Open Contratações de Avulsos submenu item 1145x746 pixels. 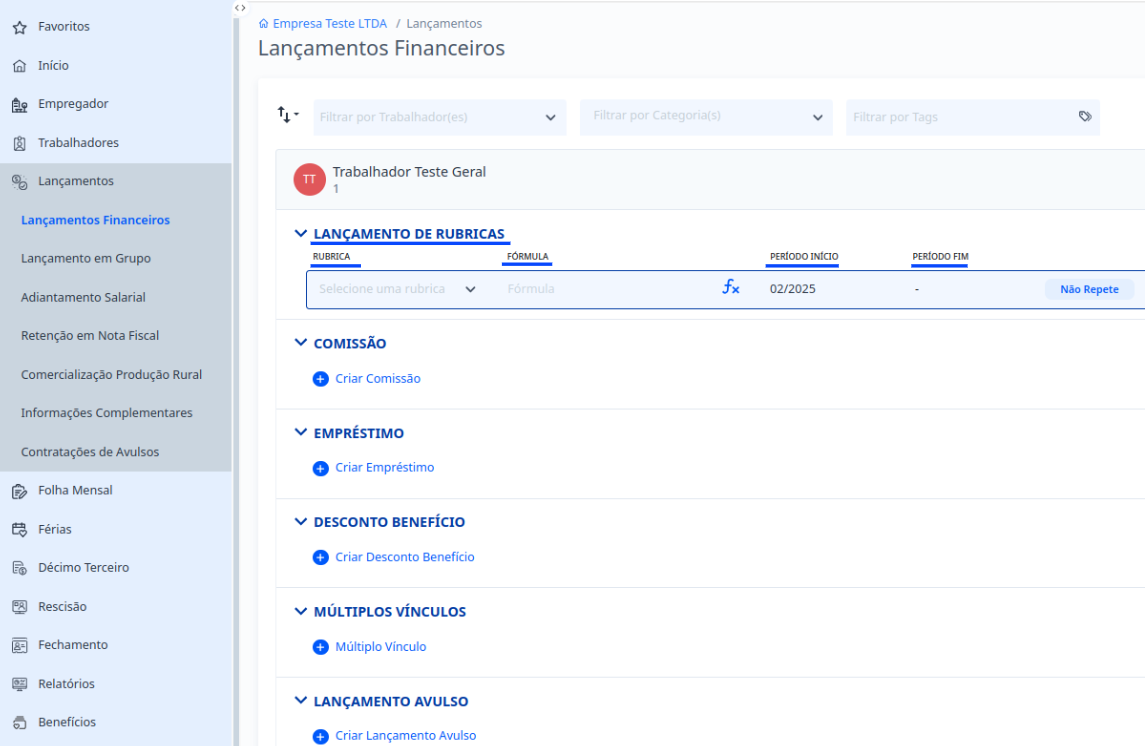pyautogui.click(x=90, y=452)
